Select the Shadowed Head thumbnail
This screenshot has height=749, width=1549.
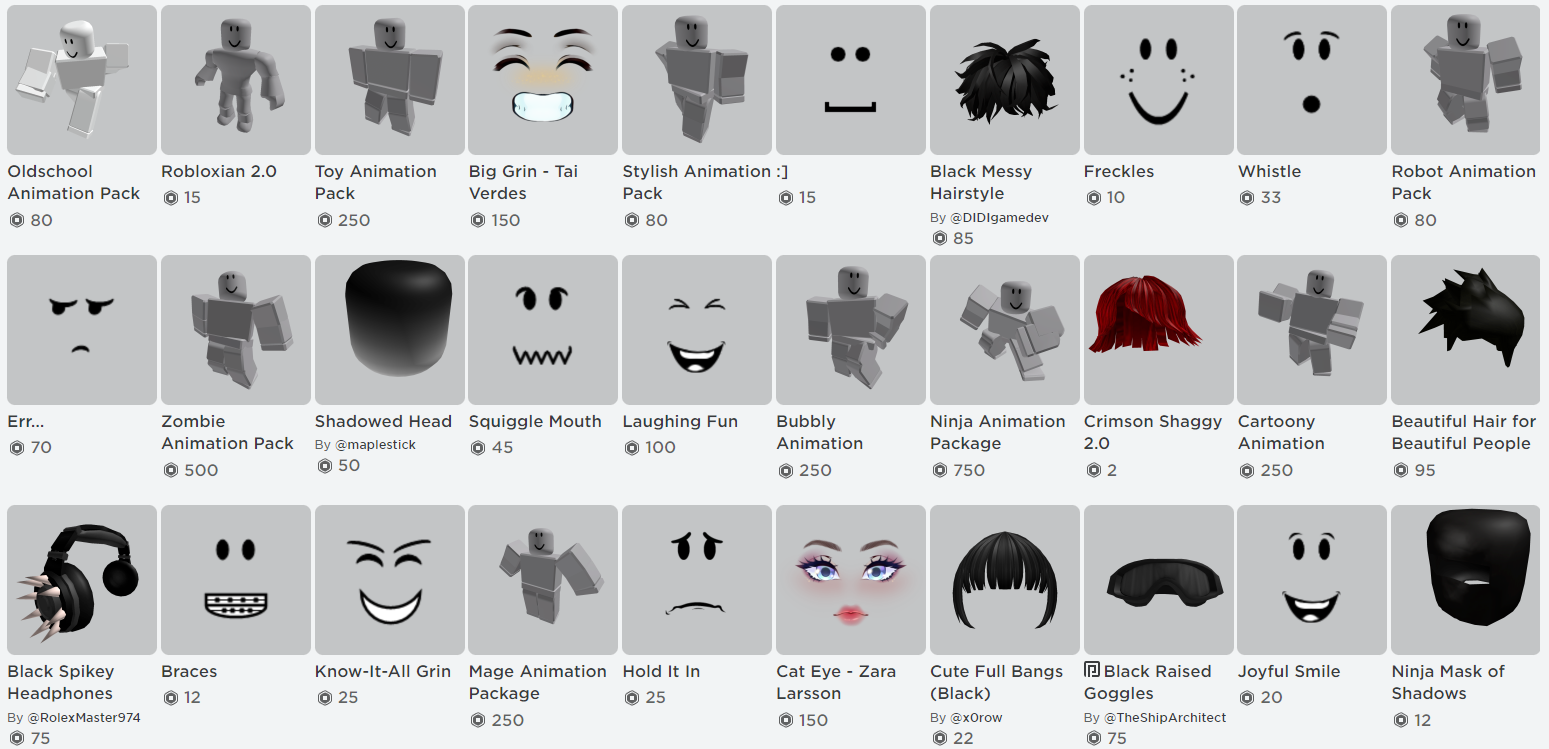pos(390,330)
